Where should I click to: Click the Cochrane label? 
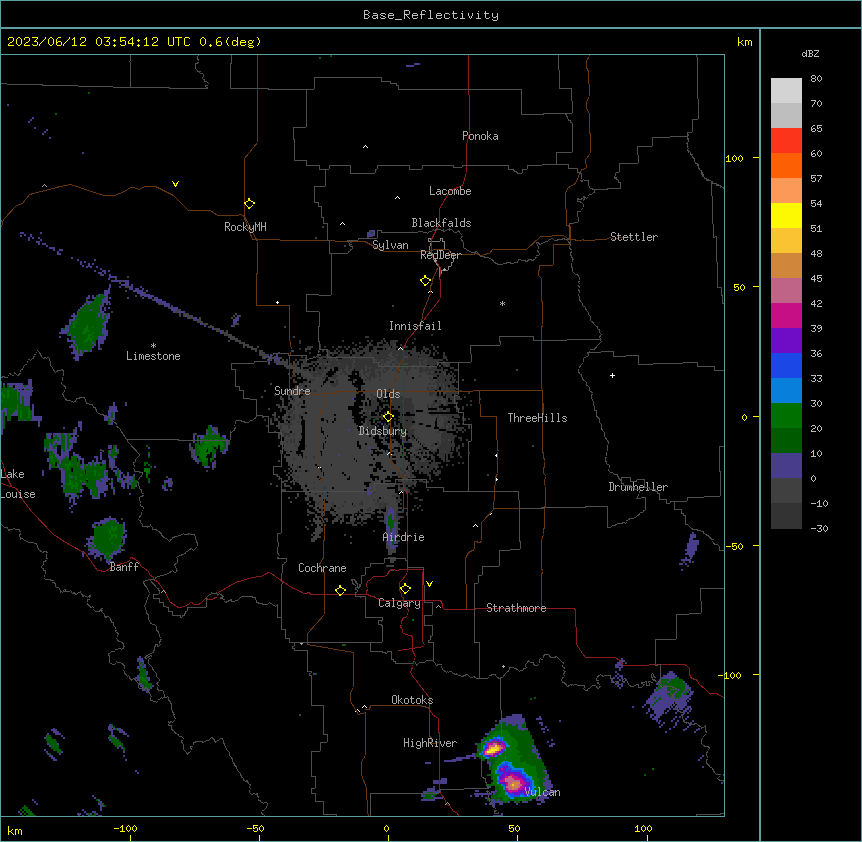[322, 568]
